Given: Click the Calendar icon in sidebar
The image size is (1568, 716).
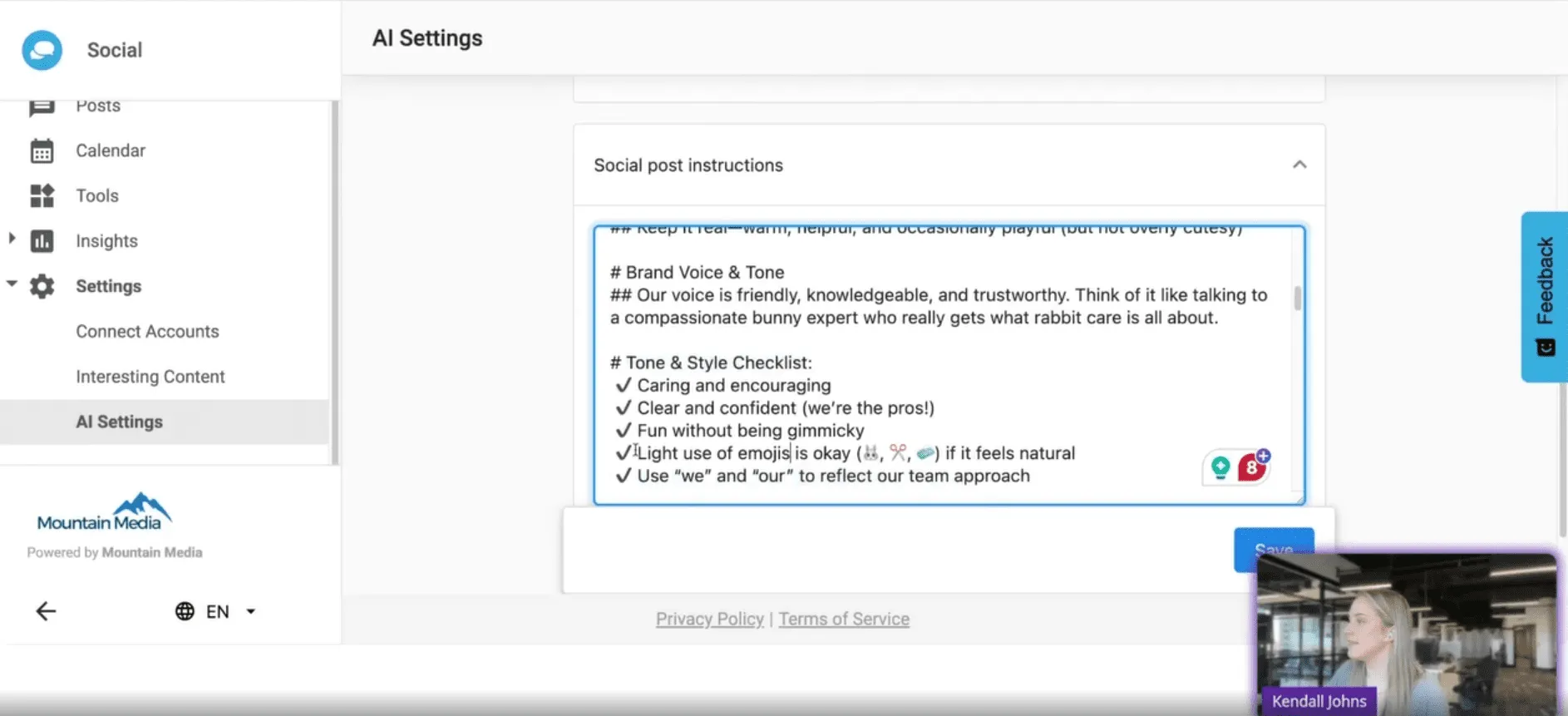Looking at the screenshot, I should pyautogui.click(x=42, y=151).
